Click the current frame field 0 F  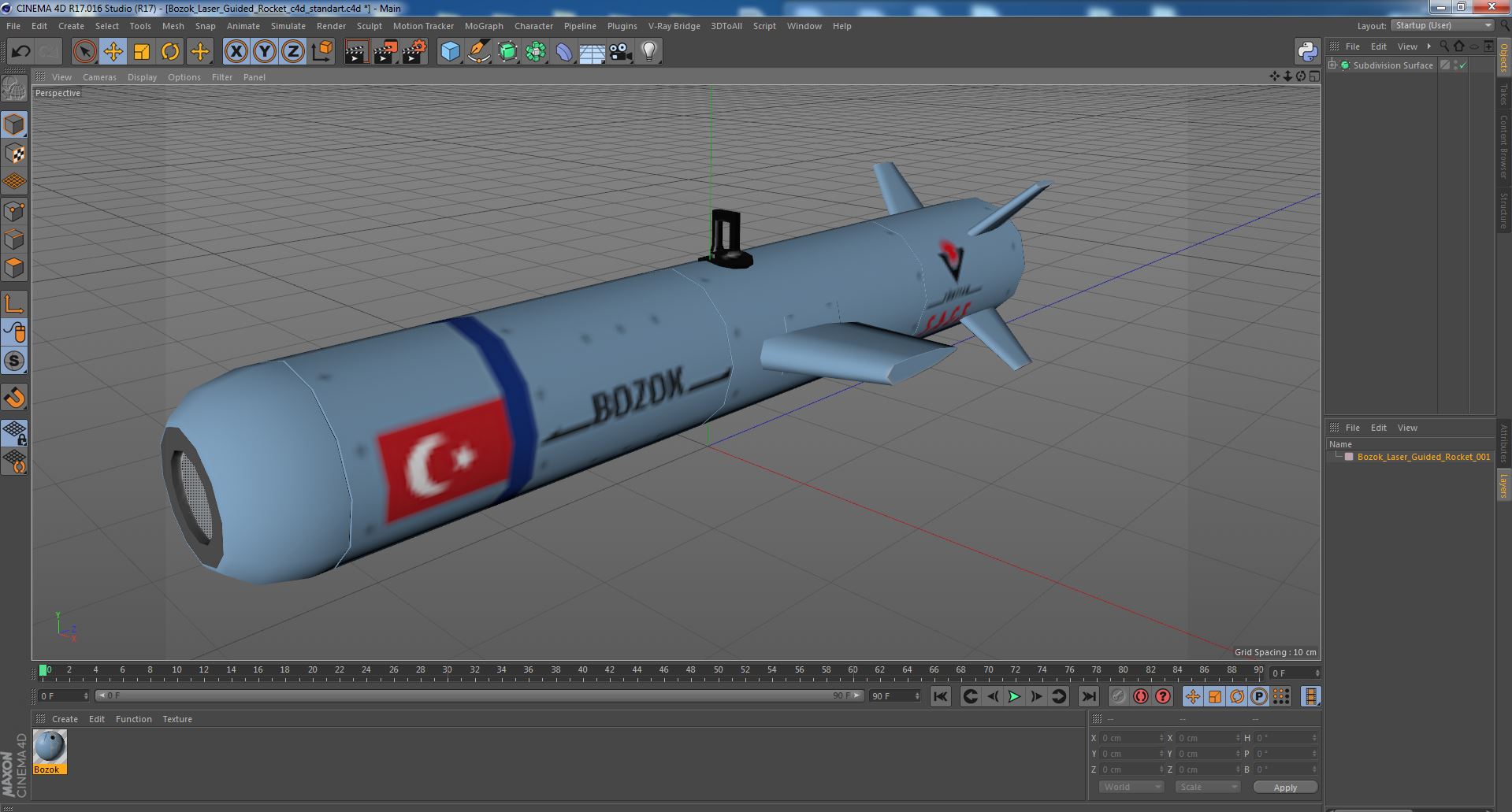coord(64,696)
